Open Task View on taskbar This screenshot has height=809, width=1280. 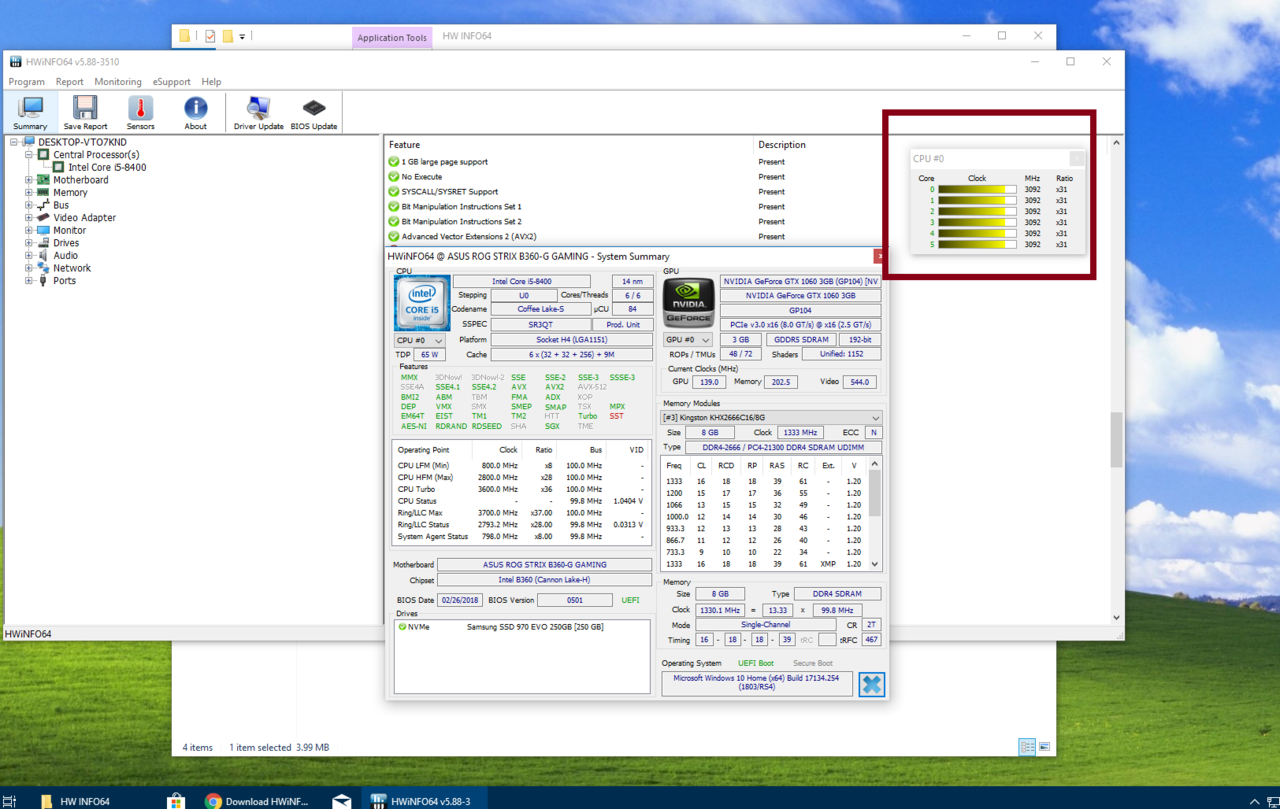coord(10,801)
